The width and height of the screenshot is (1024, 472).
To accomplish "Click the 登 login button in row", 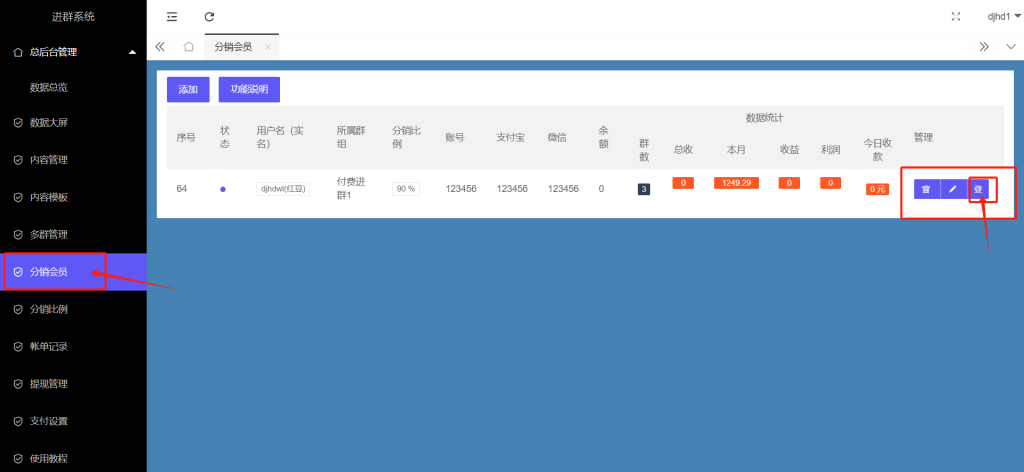I will click(x=978, y=189).
